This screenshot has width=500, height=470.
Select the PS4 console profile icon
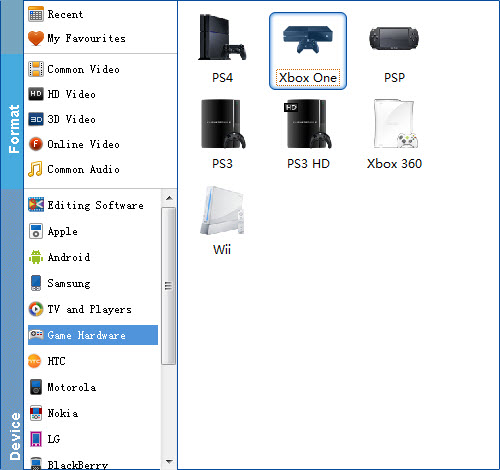tap(222, 37)
